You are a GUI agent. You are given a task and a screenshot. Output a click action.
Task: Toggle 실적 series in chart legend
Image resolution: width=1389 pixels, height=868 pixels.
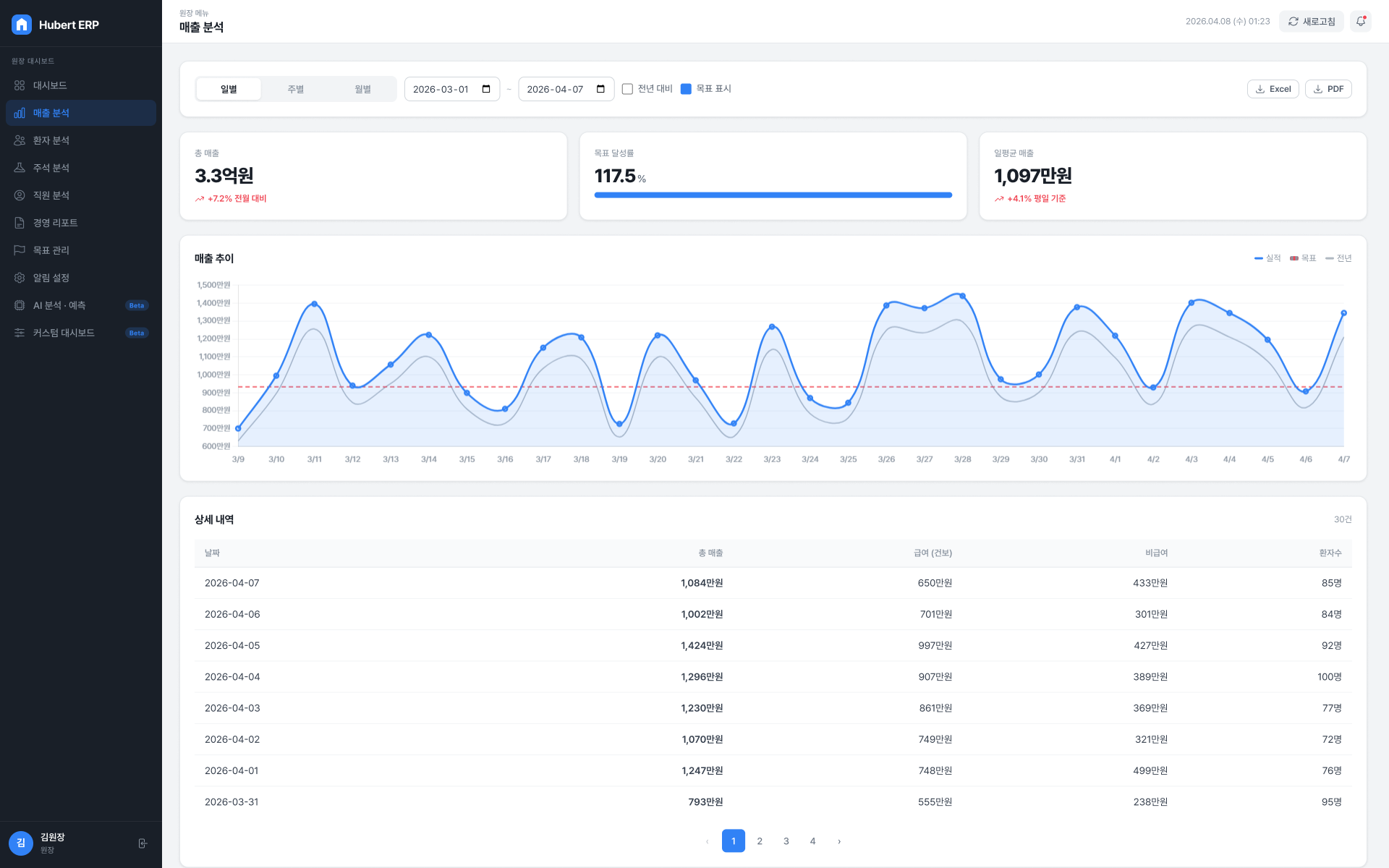1267,258
